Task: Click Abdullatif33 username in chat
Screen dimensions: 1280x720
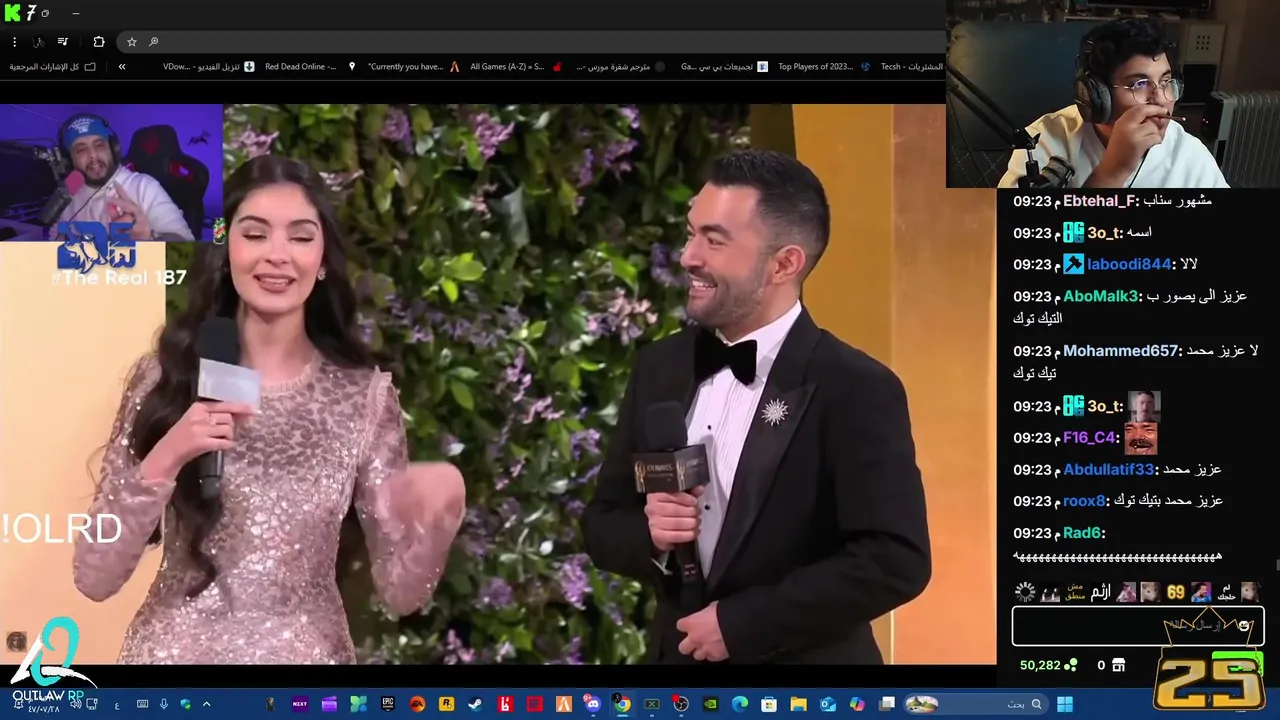Action: click(x=1108, y=470)
